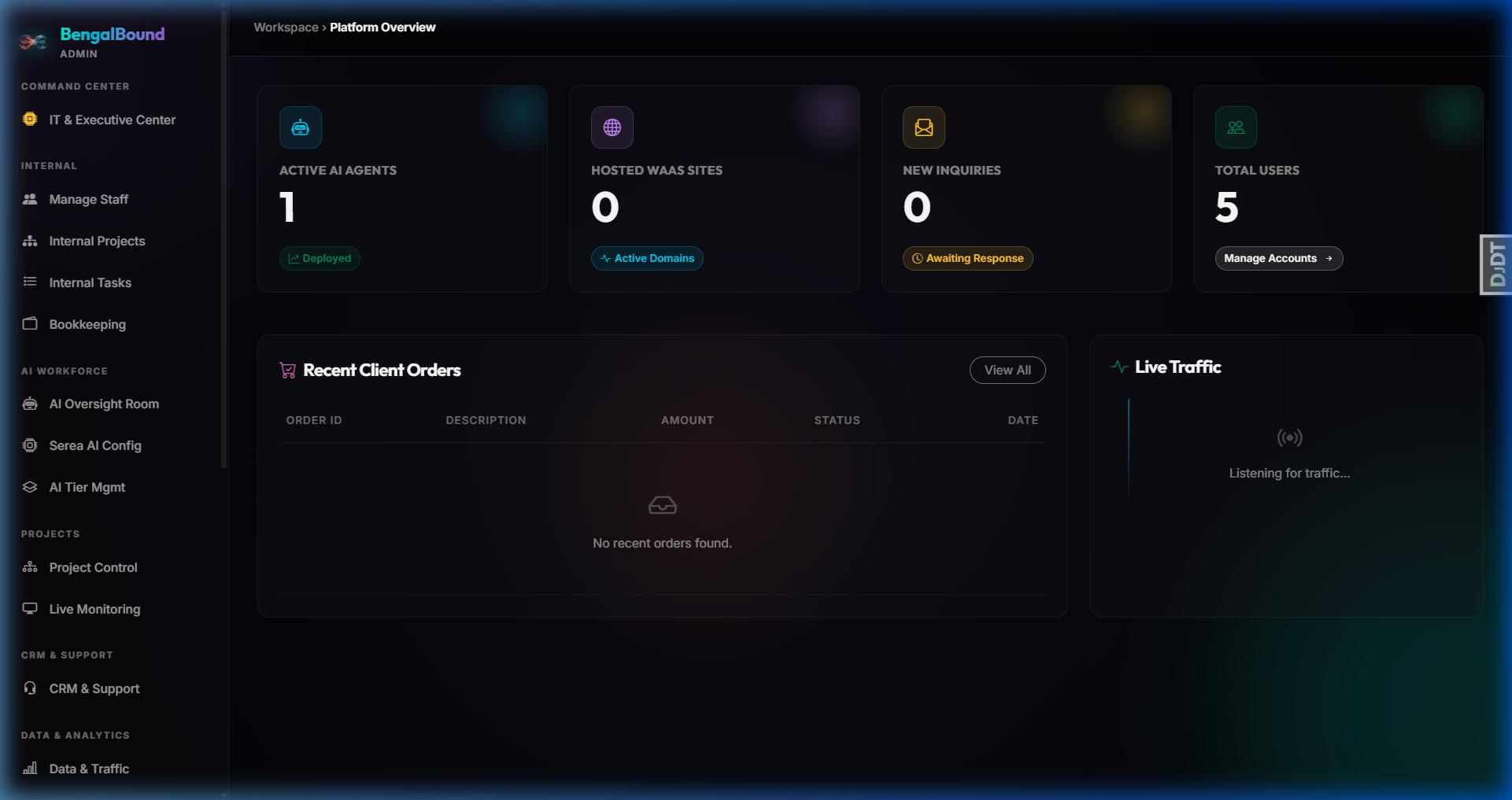Viewport: 1512px width, 800px height.
Task: Click the Bookkeeping folder icon
Action: (30, 323)
